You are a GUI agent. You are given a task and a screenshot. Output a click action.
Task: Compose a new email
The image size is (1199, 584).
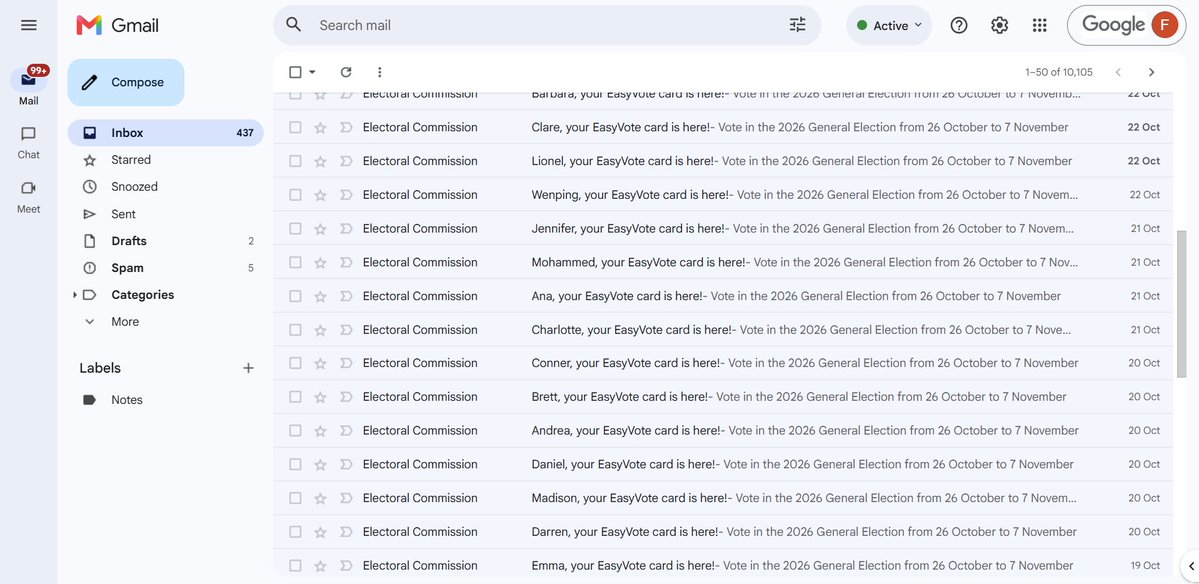tap(126, 83)
